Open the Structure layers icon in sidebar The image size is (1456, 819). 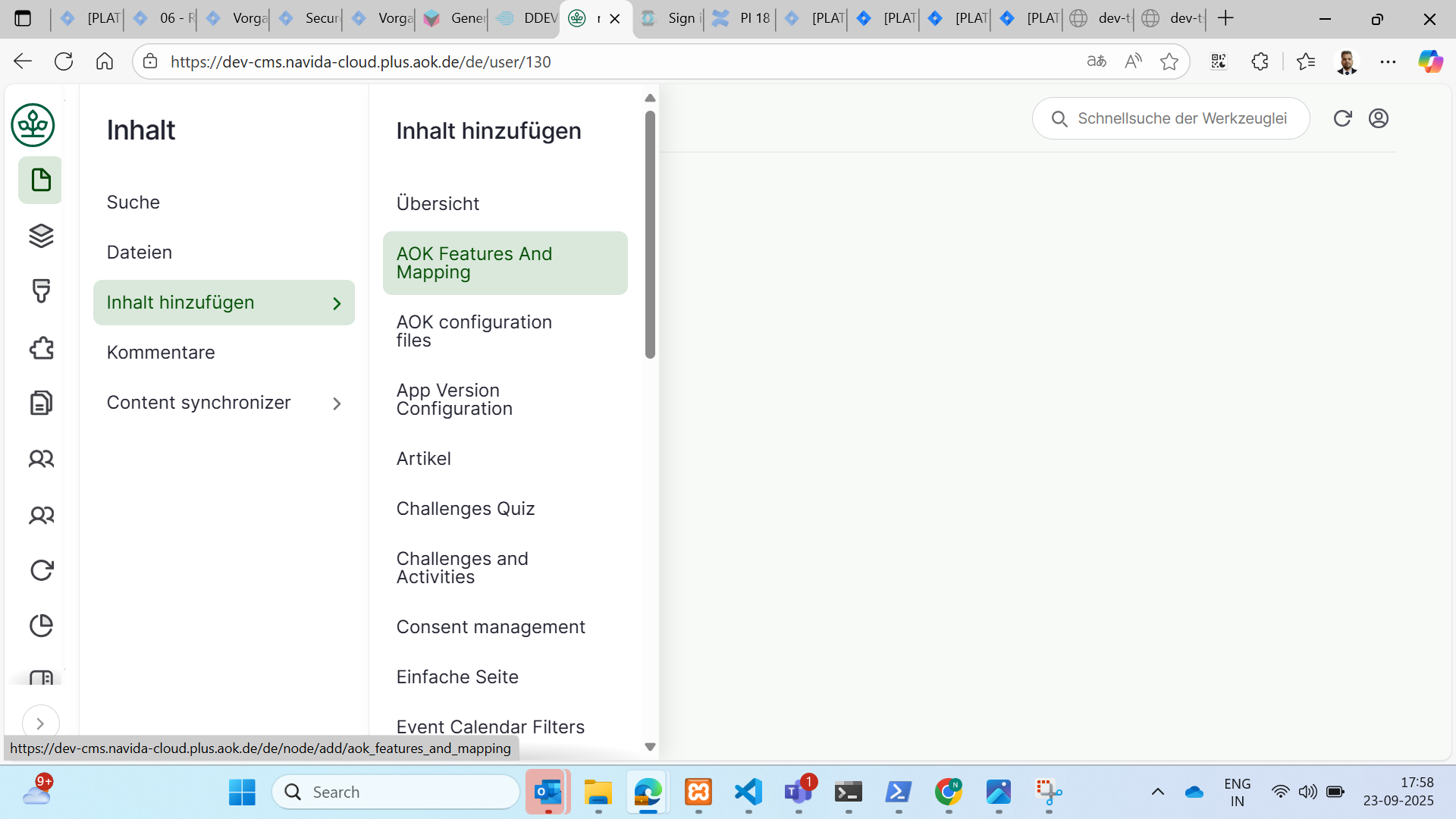click(41, 236)
